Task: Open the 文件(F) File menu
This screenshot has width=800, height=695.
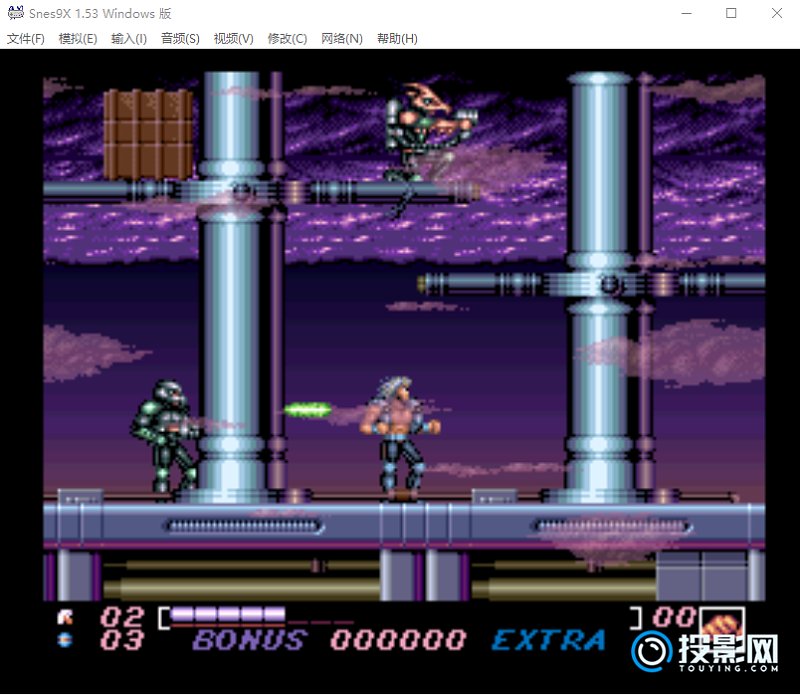Action: (26, 39)
